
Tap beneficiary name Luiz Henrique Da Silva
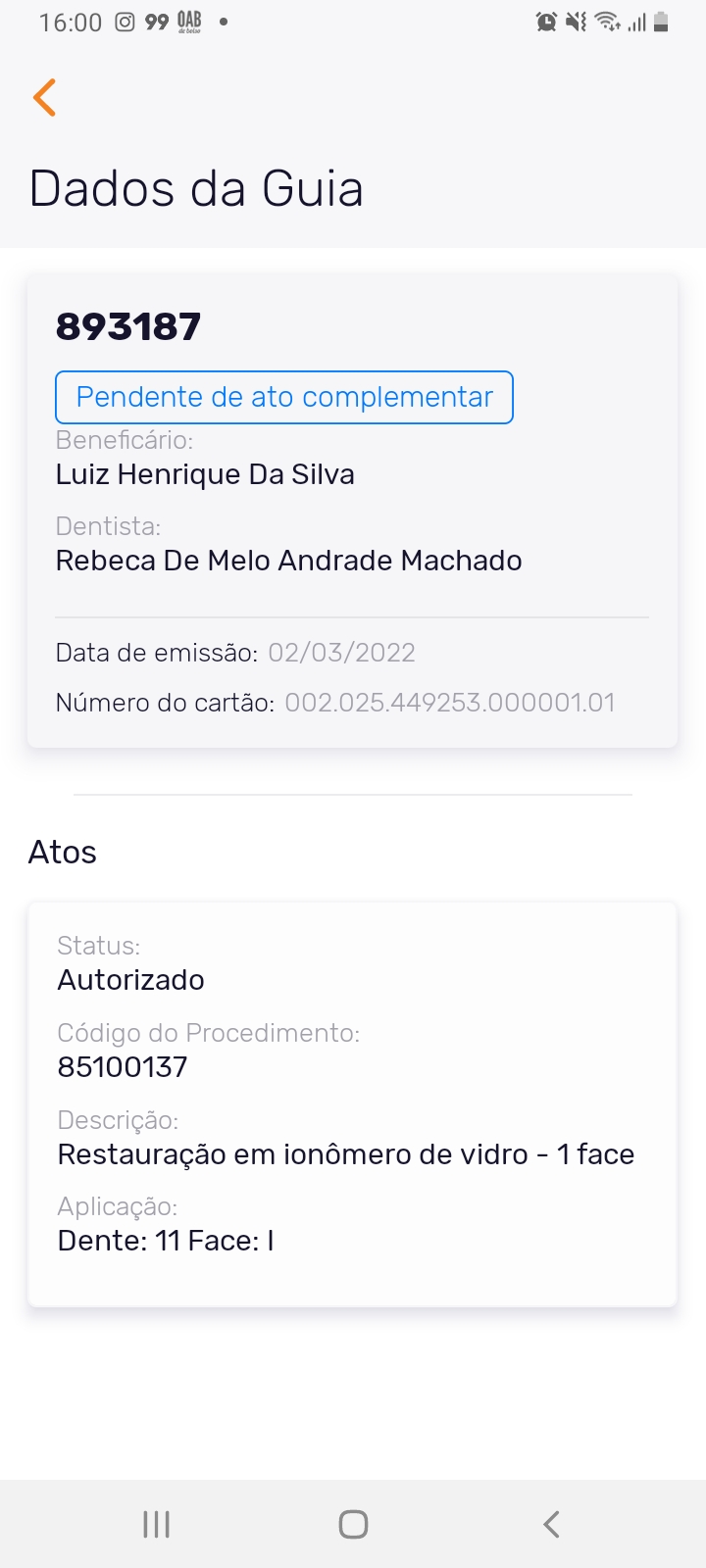tap(205, 474)
